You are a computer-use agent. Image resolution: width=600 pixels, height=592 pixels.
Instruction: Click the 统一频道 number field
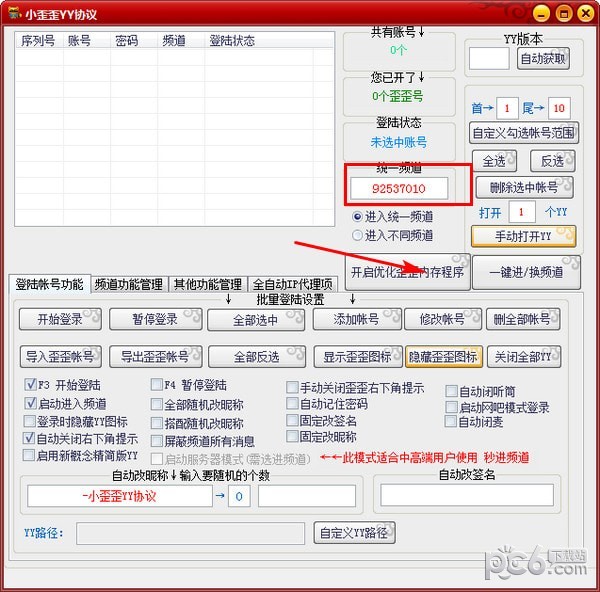coord(399,188)
